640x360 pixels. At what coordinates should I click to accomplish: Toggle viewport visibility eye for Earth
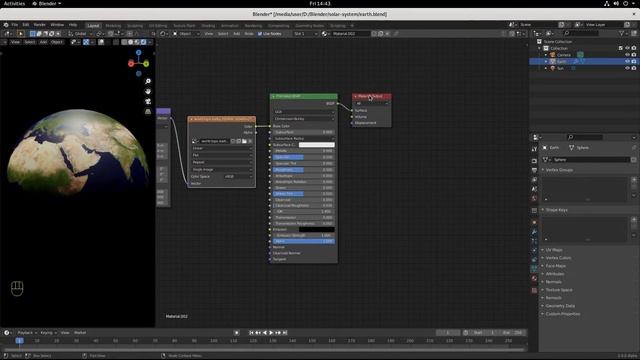coord(627,61)
